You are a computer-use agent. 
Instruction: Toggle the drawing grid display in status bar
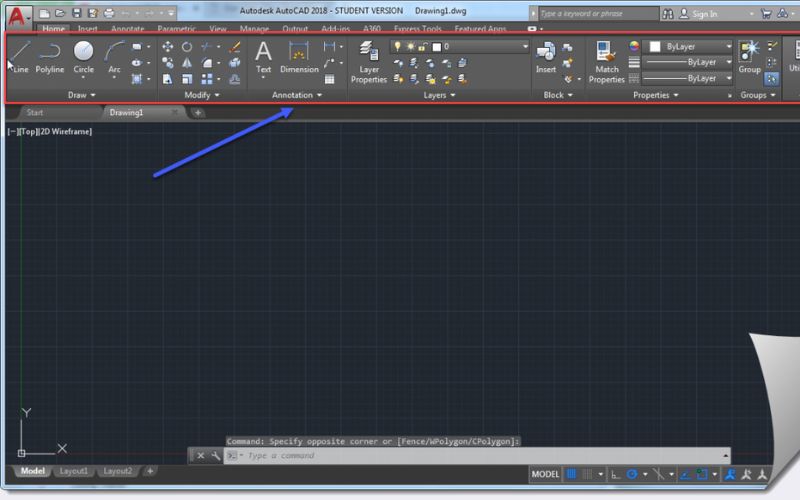(x=572, y=474)
